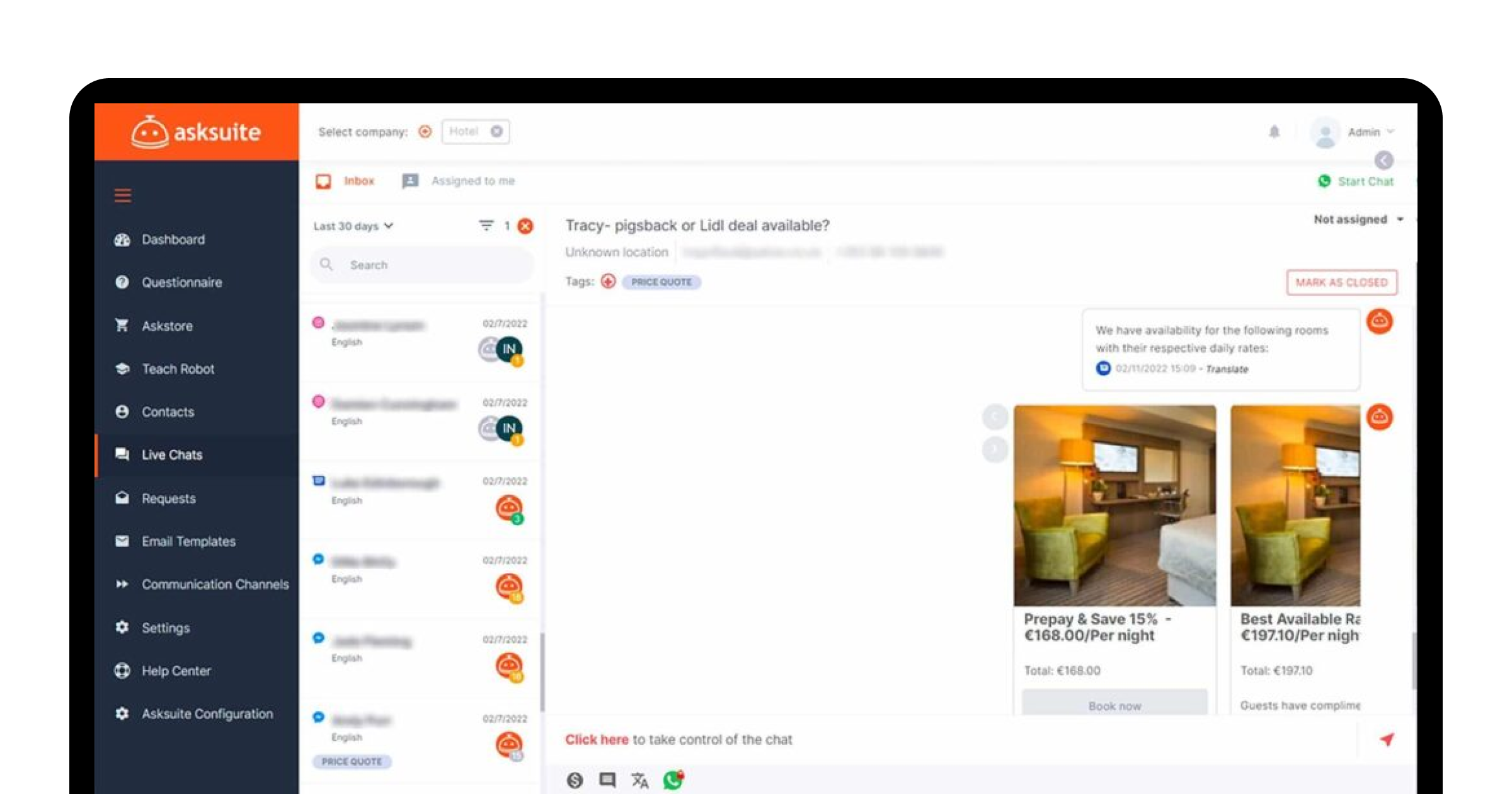Screen dimensions: 1512x794
Task: Click the WhatsApp icon in bottom toolbar
Action: pos(673,780)
